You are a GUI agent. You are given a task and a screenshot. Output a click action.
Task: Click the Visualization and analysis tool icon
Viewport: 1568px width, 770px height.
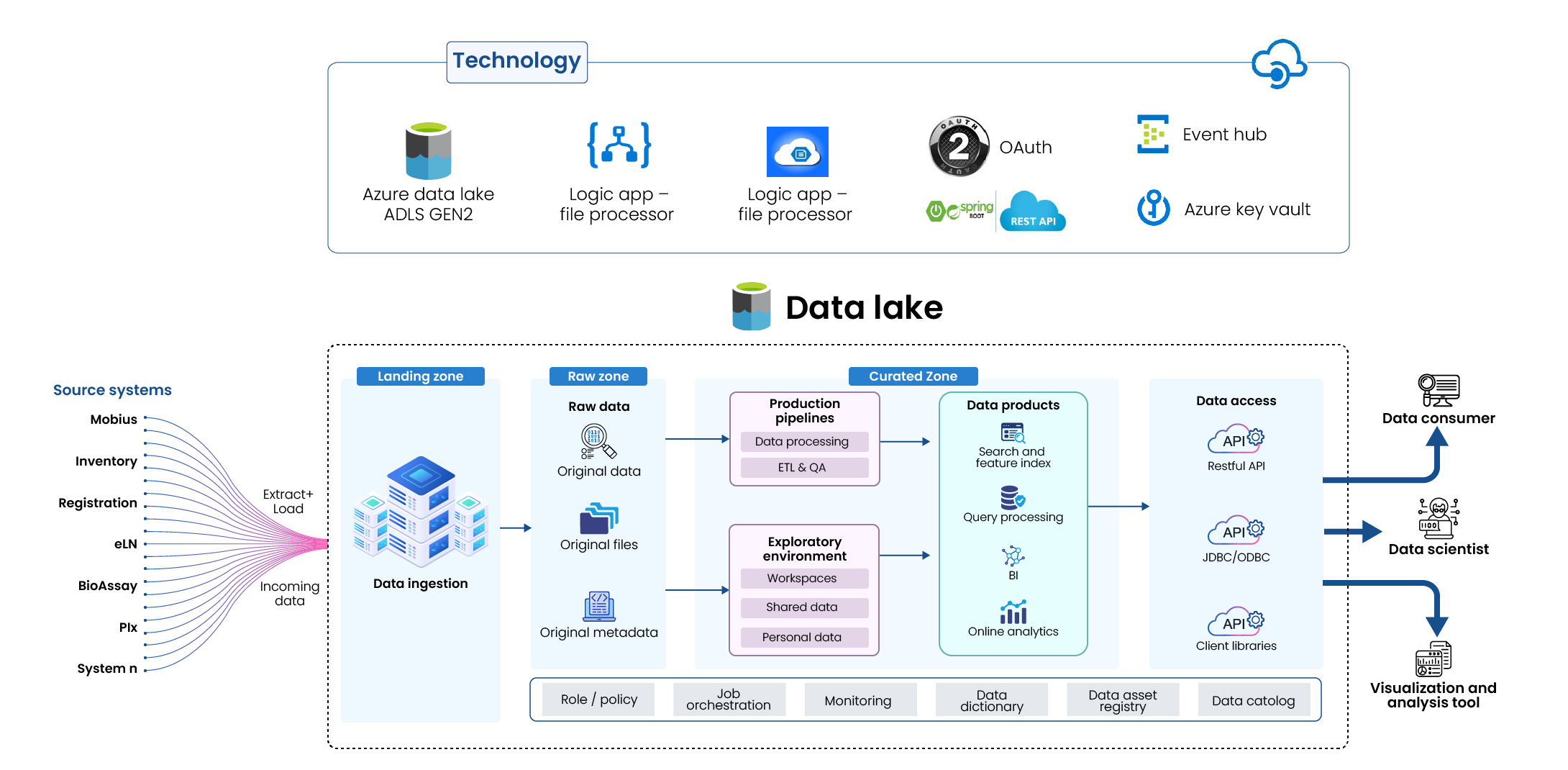tap(1433, 658)
